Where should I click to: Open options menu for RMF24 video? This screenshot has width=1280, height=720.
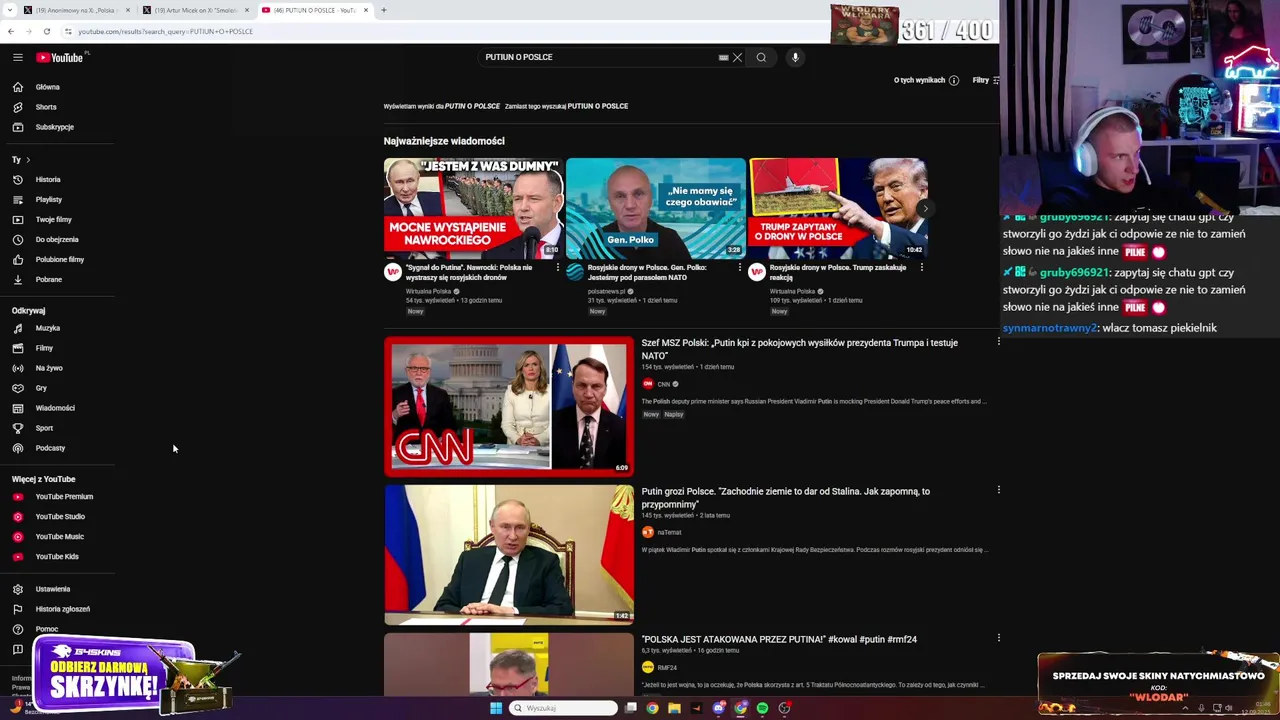tap(998, 638)
